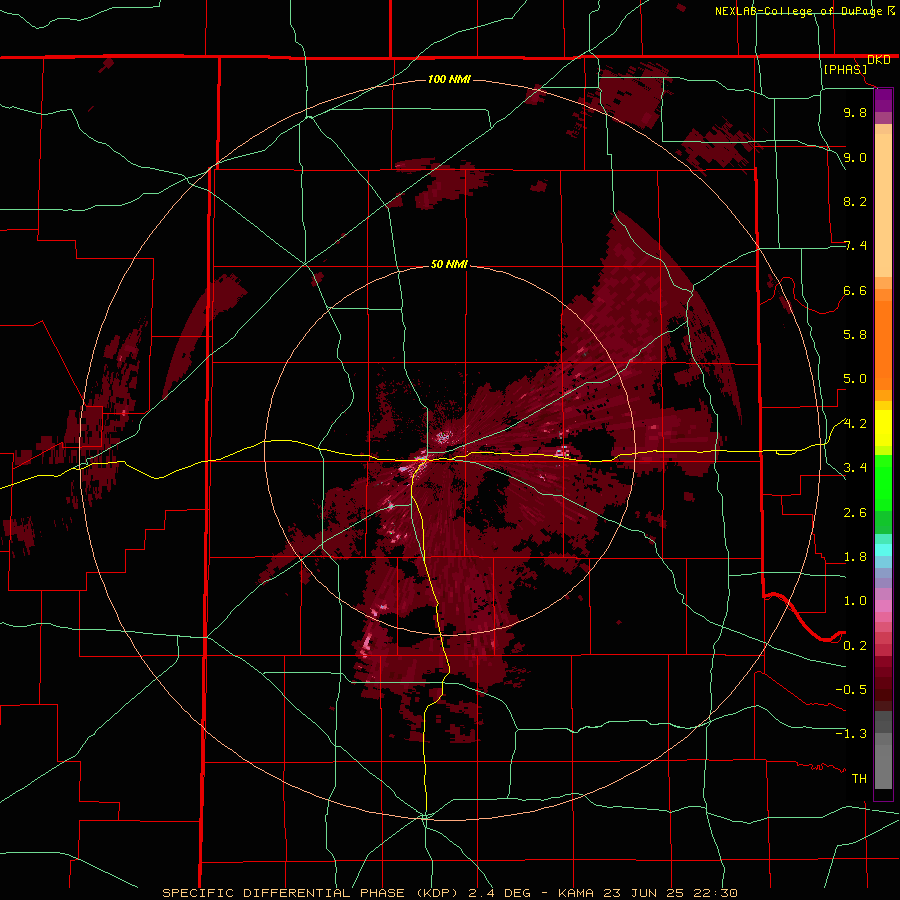This screenshot has width=900, height=900.
Task: Click the NEXLAB-College of DuPage watermark text
Action: tap(798, 11)
